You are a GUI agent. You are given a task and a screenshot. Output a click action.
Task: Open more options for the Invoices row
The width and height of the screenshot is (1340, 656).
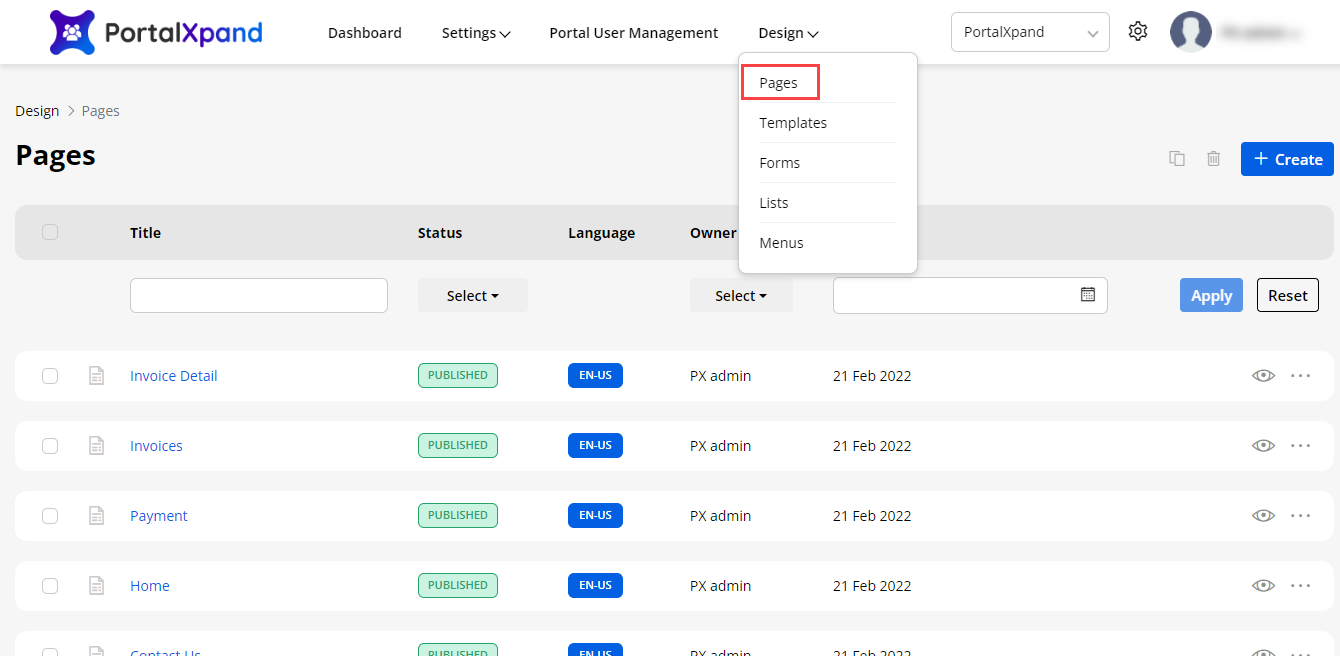[1300, 446]
